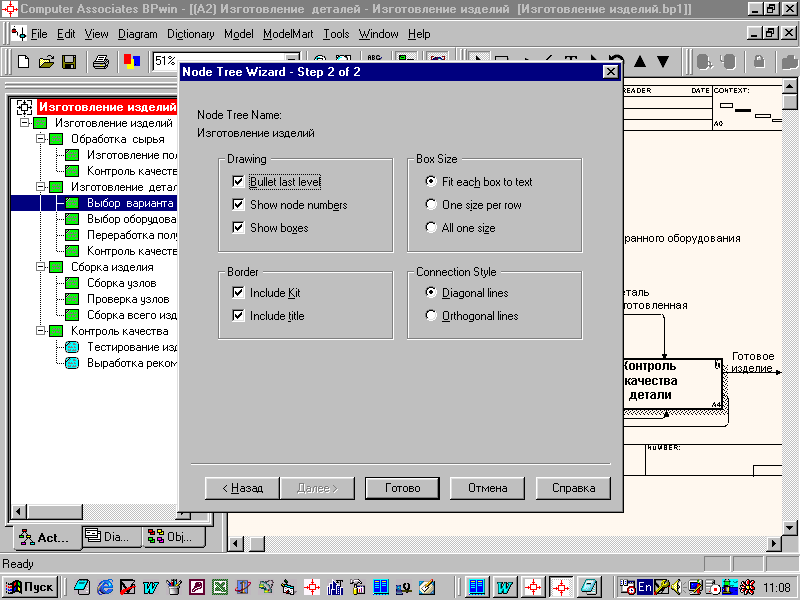Collapse the Контроль качества tree node
This screenshot has height=600, width=800.
click(x=40, y=331)
